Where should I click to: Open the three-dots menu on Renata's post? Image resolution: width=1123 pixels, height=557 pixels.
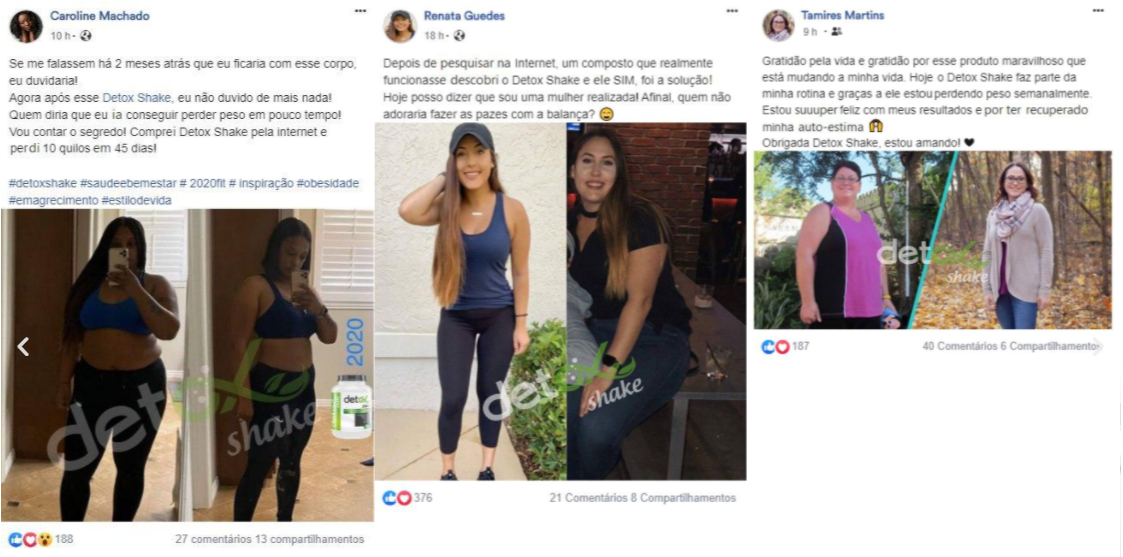pyautogui.click(x=731, y=11)
